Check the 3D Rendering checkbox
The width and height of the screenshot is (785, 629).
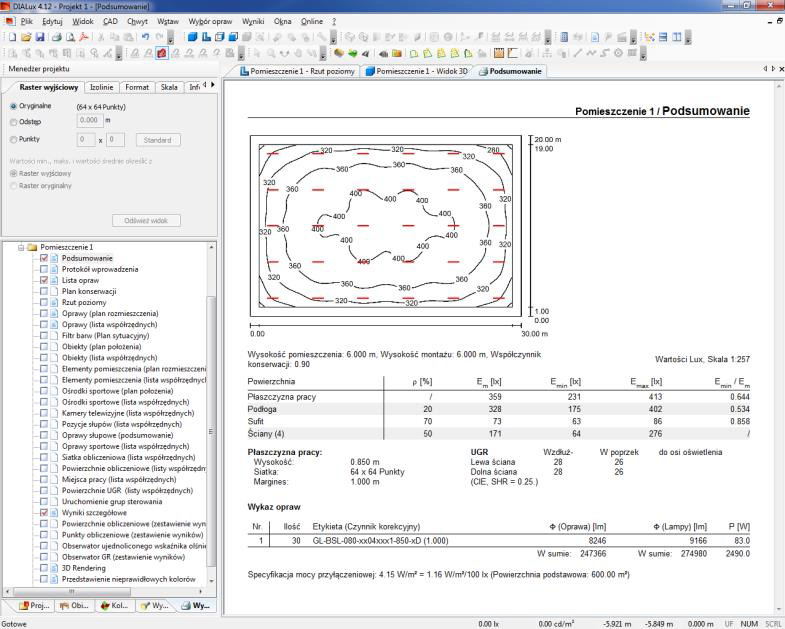click(x=44, y=568)
